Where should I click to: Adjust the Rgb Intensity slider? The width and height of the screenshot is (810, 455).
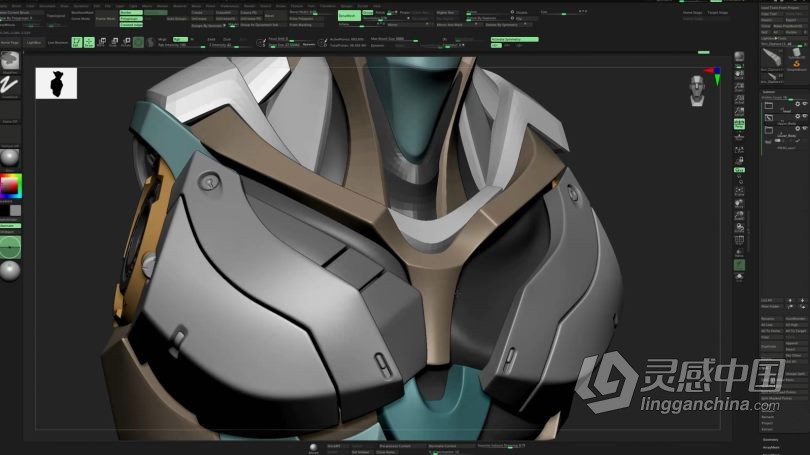click(181, 45)
